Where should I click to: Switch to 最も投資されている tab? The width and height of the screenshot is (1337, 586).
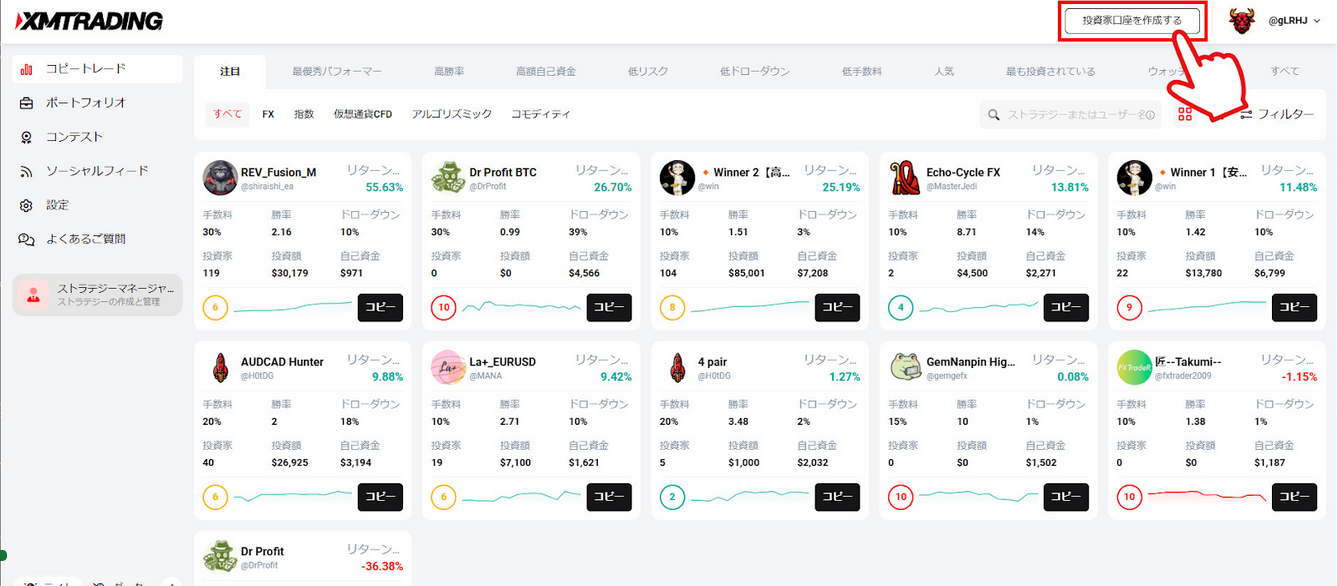point(1050,71)
